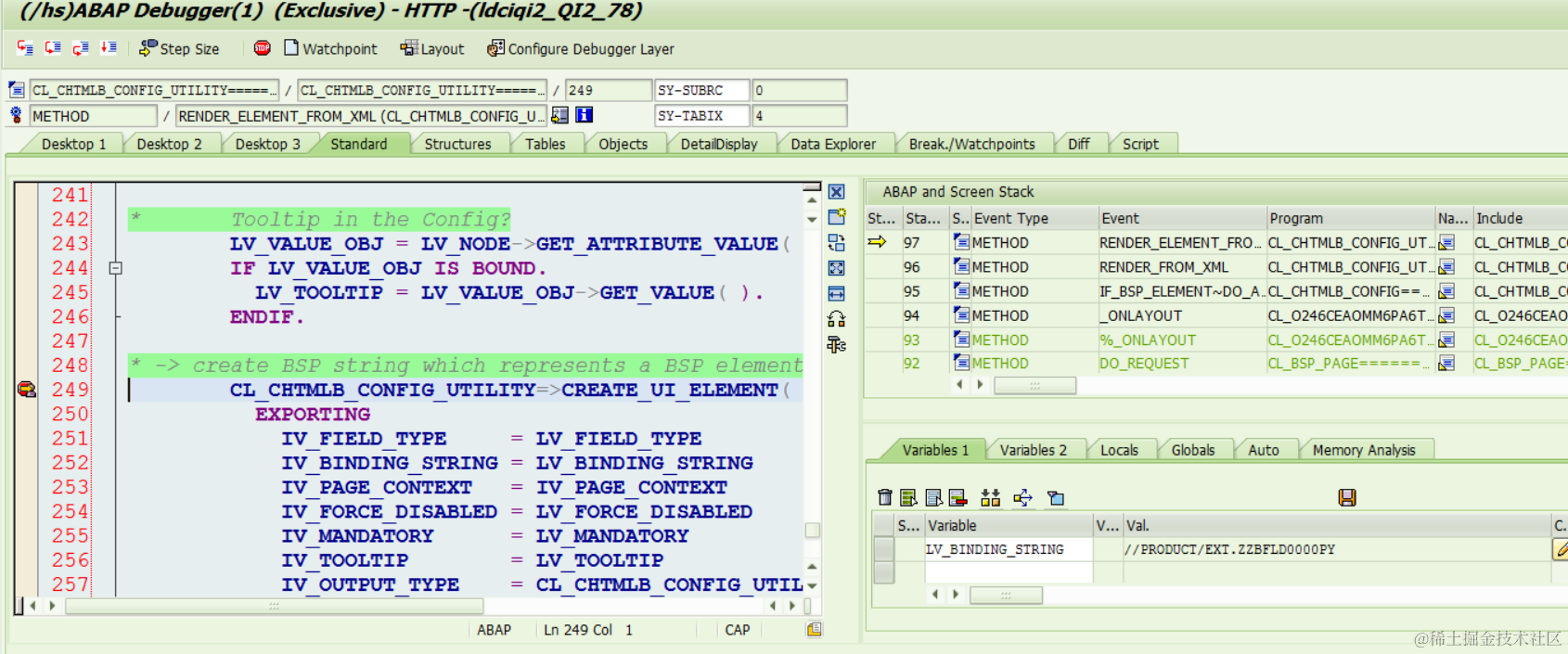
Task: Click the maximize horizontally tool icon
Action: click(836, 293)
